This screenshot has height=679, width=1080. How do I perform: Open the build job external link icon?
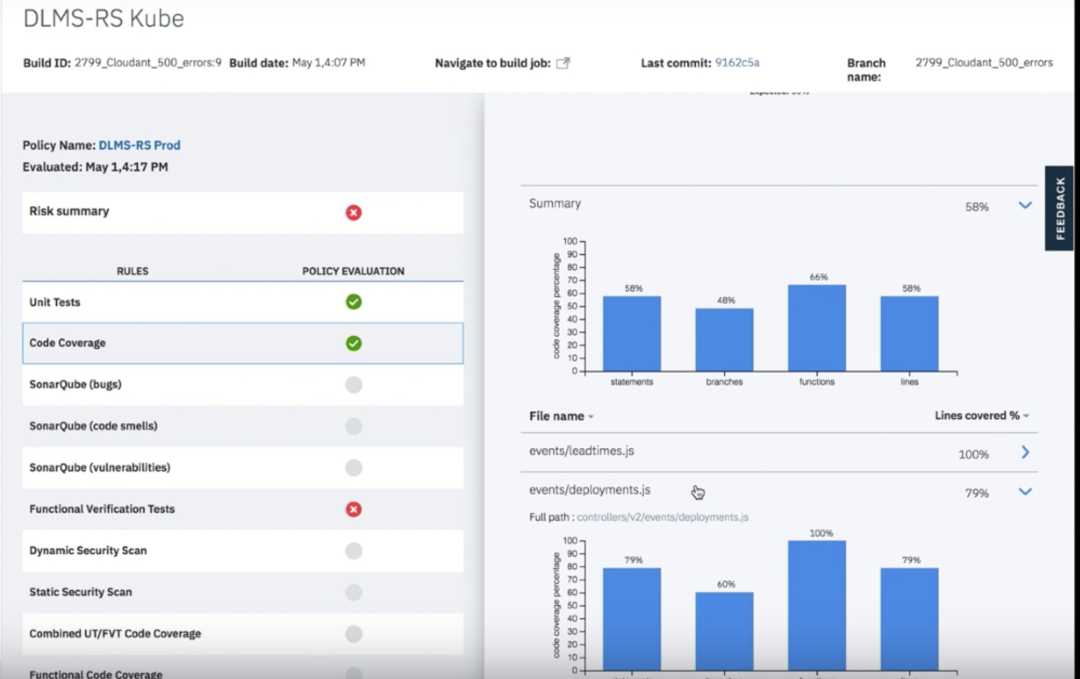[x=563, y=63]
